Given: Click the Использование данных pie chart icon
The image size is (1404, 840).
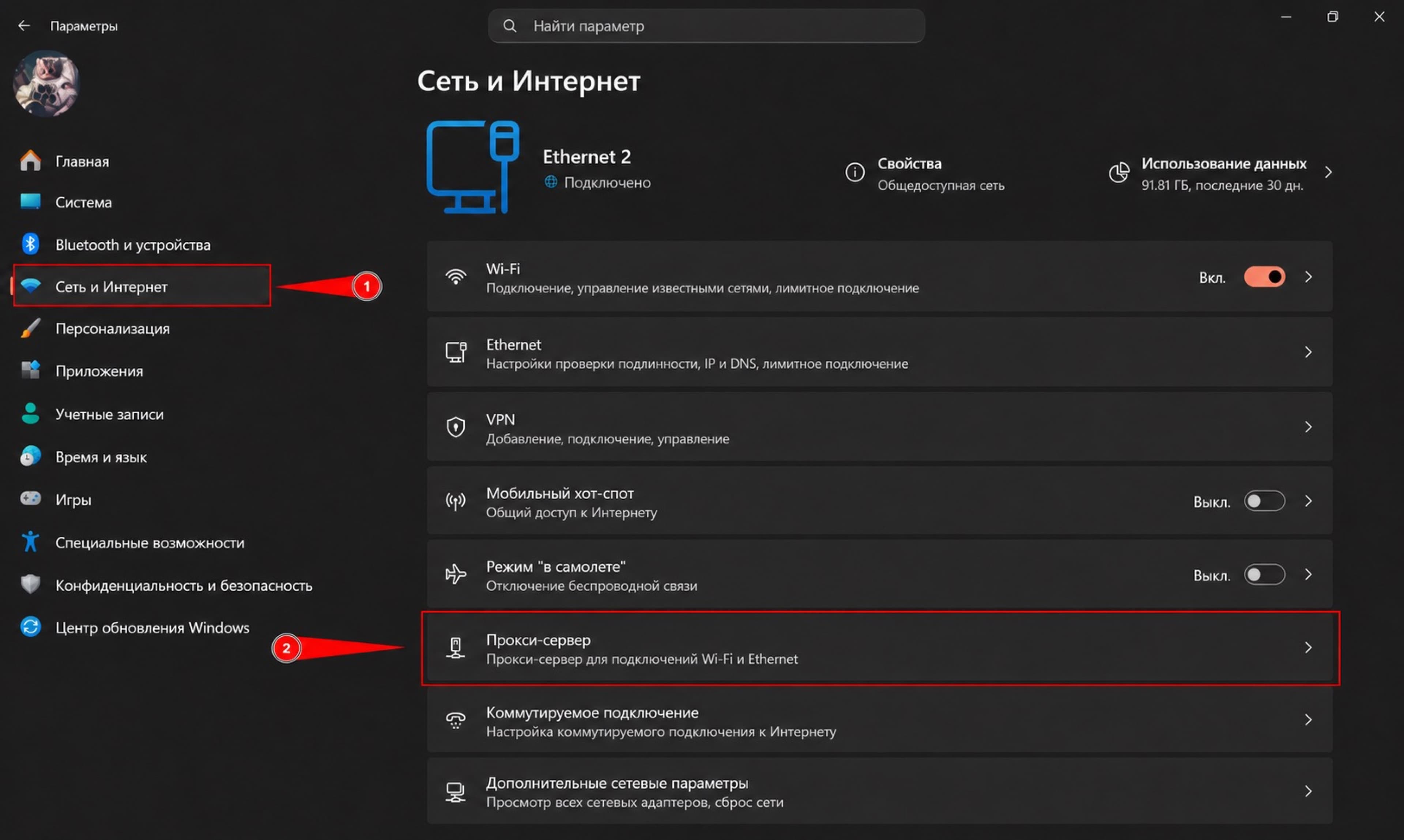Looking at the screenshot, I should 1119,172.
